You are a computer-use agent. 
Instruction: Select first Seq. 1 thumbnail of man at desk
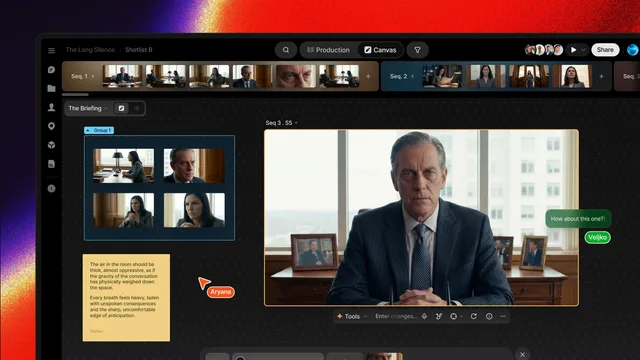pos(122,76)
